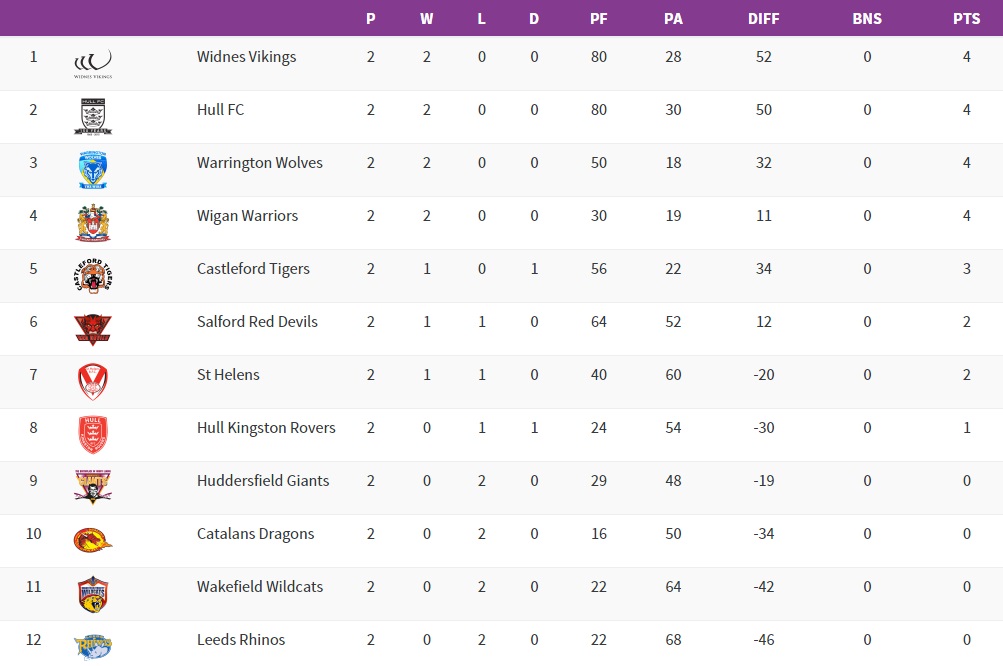
Task: Click the Huddersfield Giants logo
Action: (x=93, y=487)
